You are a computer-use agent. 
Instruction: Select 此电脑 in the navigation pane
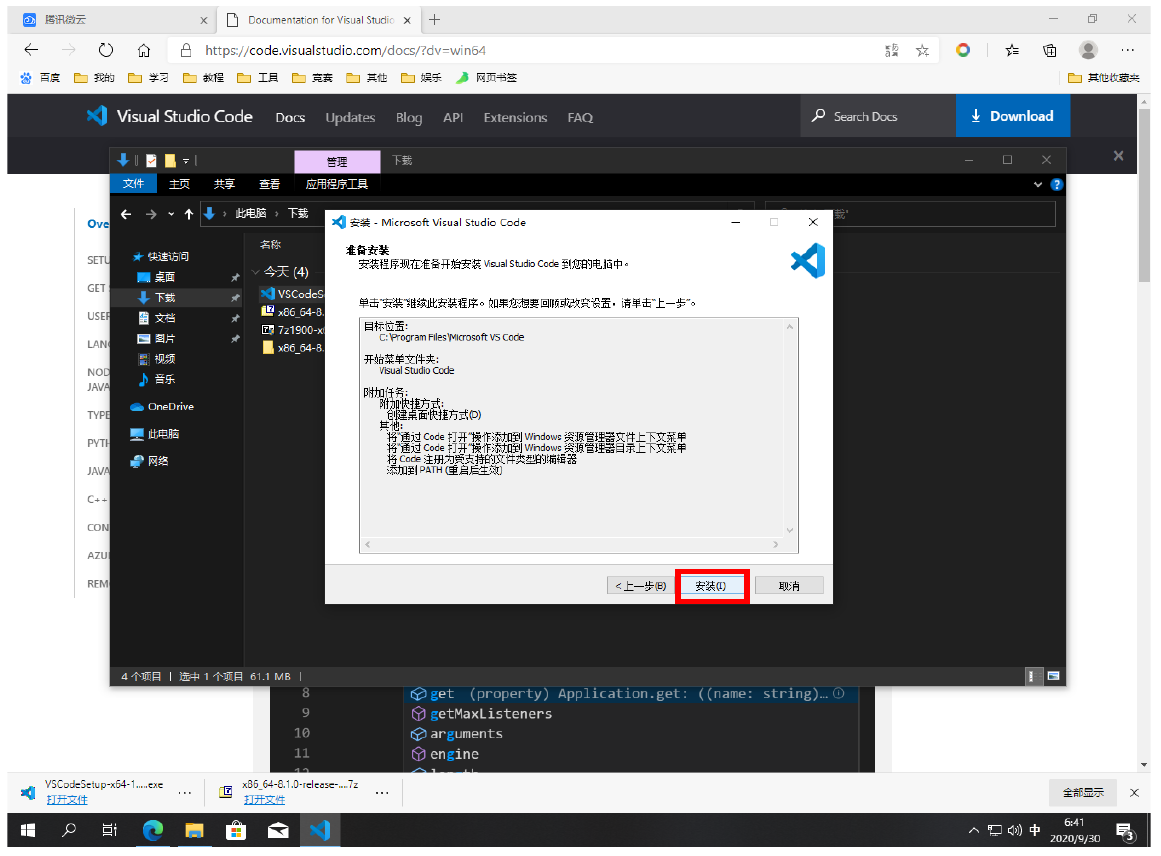162,434
